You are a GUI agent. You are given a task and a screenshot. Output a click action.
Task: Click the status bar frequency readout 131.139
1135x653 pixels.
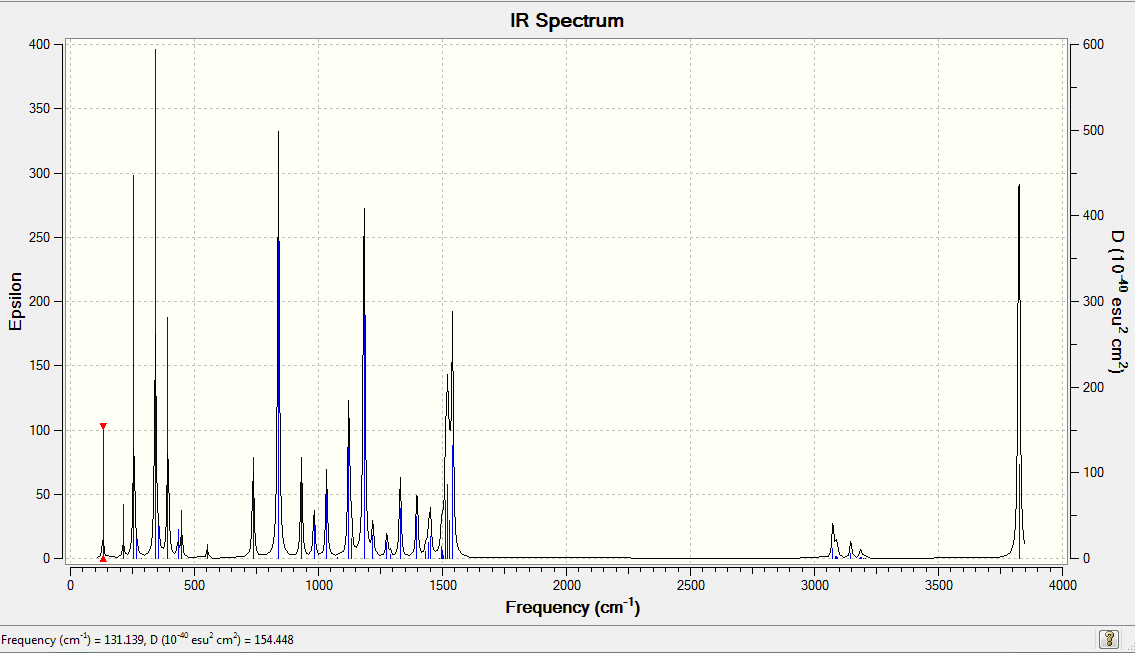point(124,640)
